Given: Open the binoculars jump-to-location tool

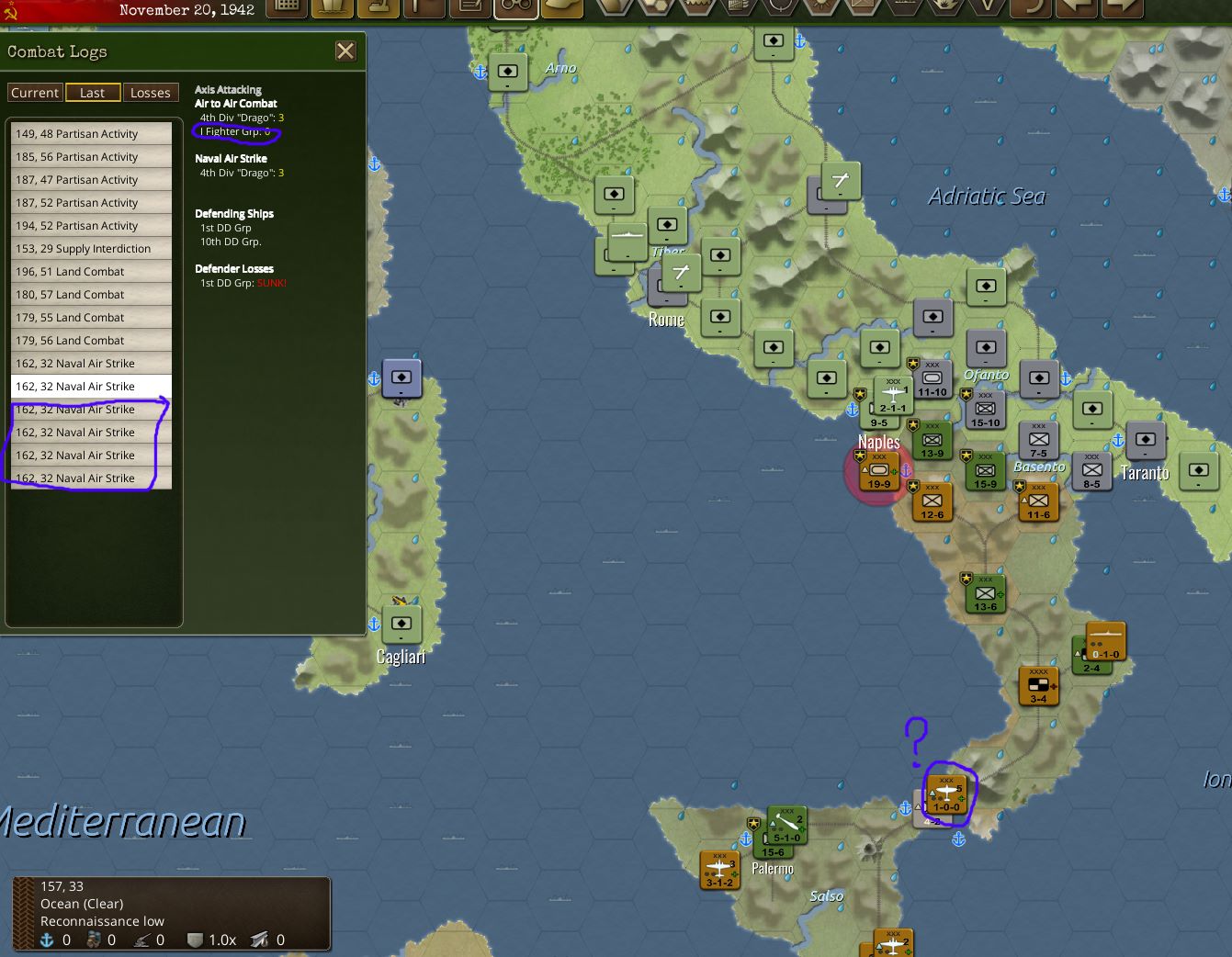Looking at the screenshot, I should coord(514,9).
